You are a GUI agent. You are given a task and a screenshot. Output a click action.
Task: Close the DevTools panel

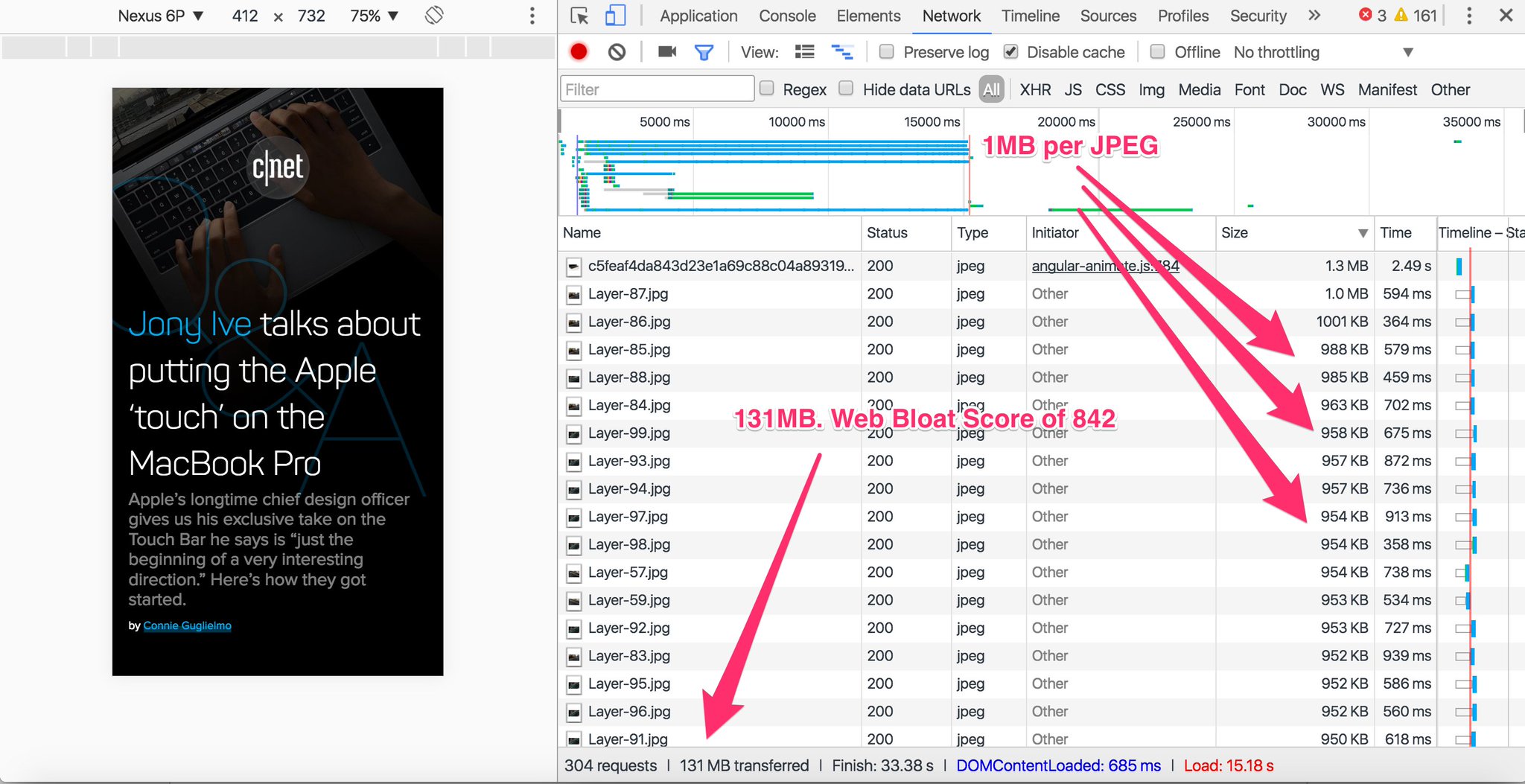coord(1506,16)
